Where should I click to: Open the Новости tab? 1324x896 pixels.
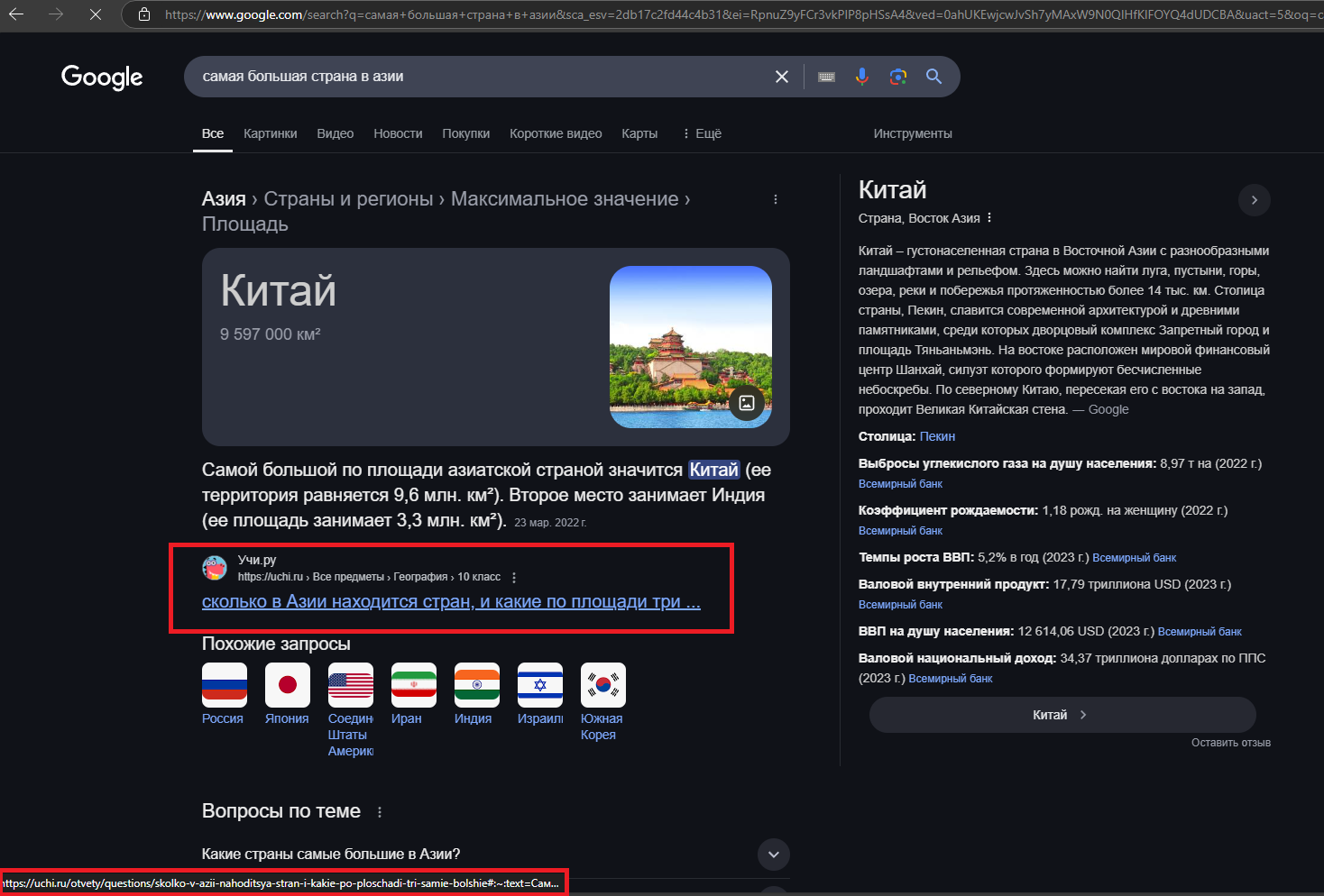[x=398, y=133]
